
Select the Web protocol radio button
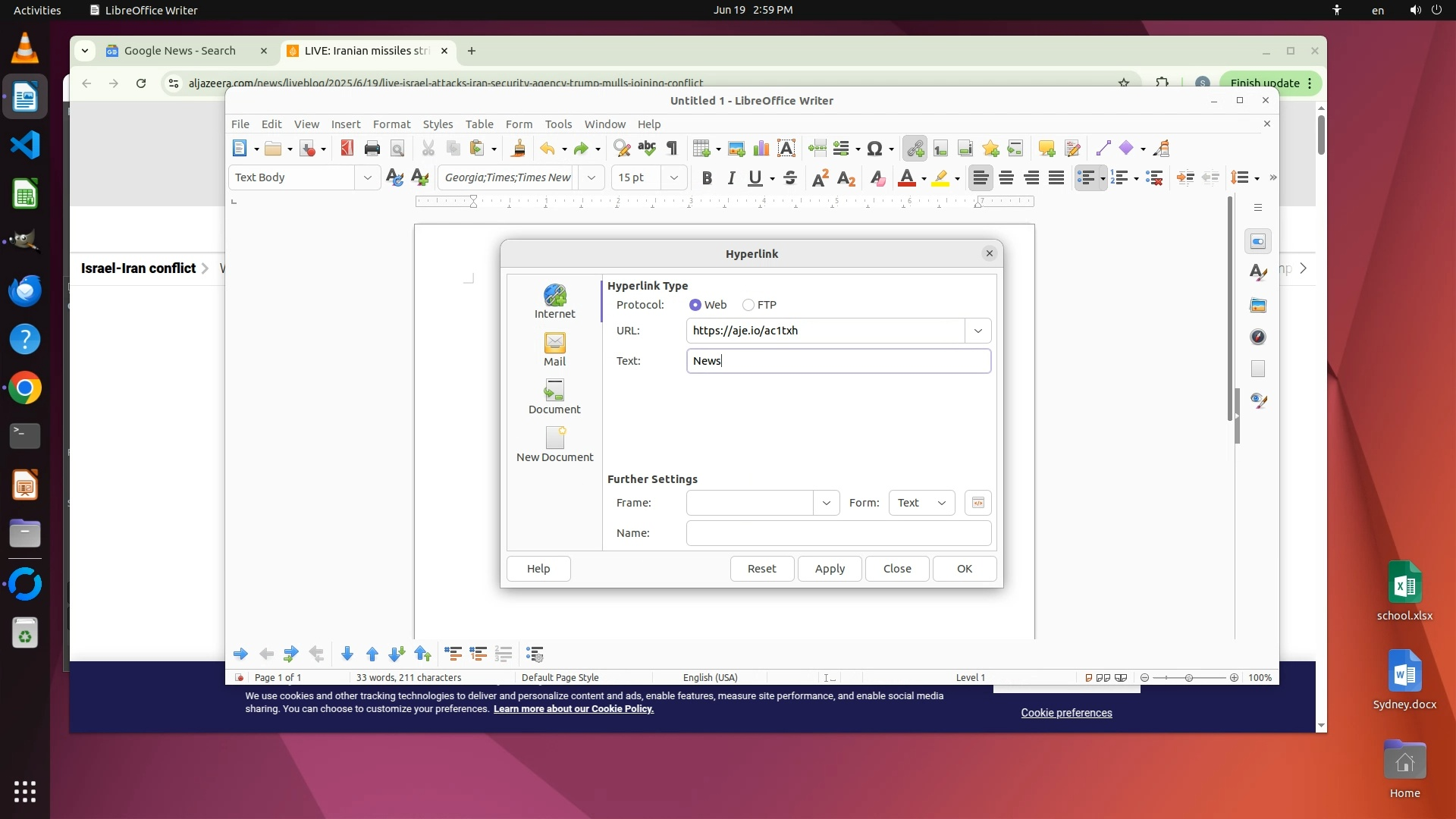(695, 305)
